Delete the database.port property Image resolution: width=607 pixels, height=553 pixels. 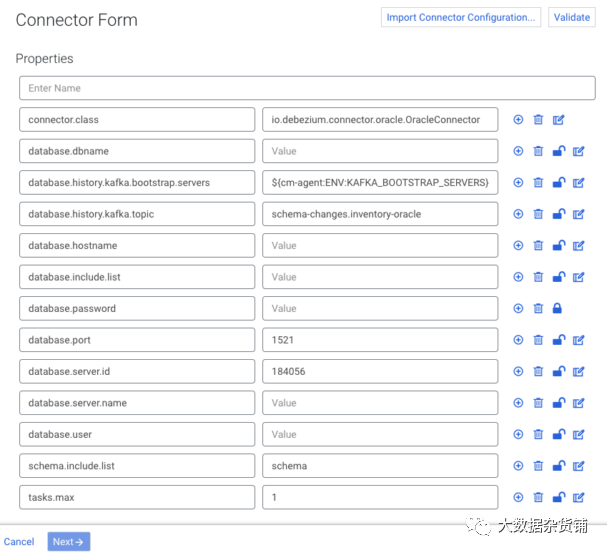coord(538,340)
